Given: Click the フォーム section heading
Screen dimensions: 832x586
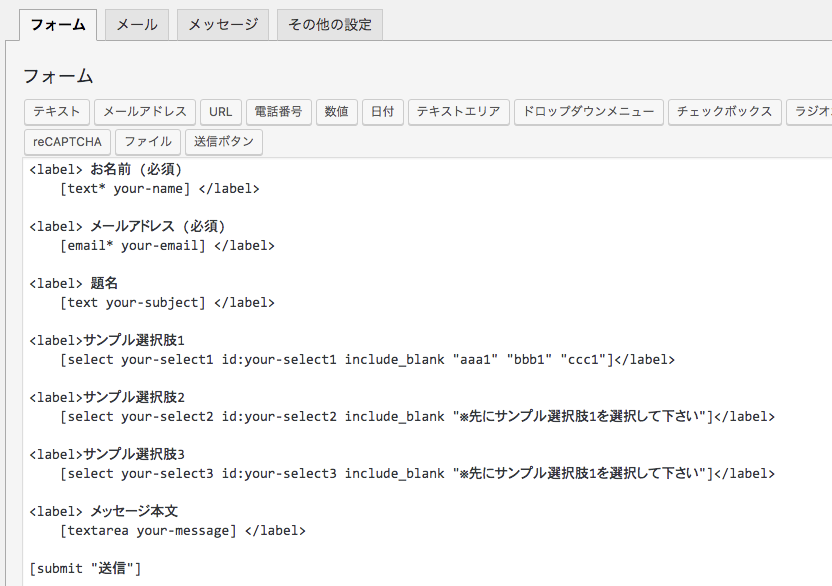Looking at the screenshot, I should tap(58, 76).
